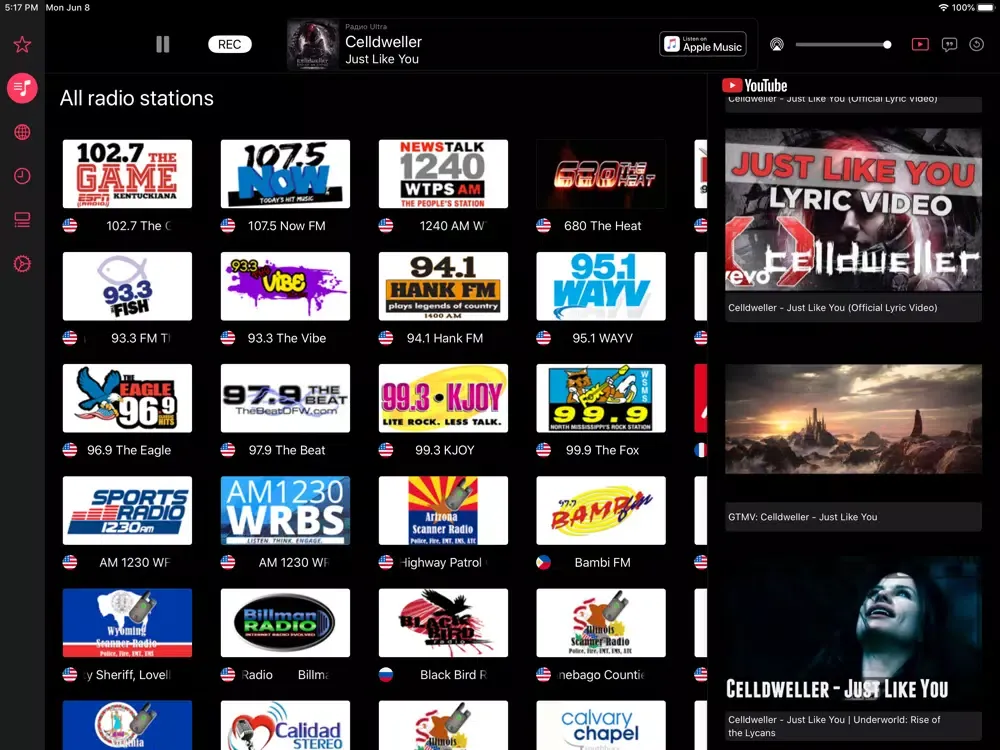
Task: Check the Wi-Fi status icon
Action: point(943,8)
